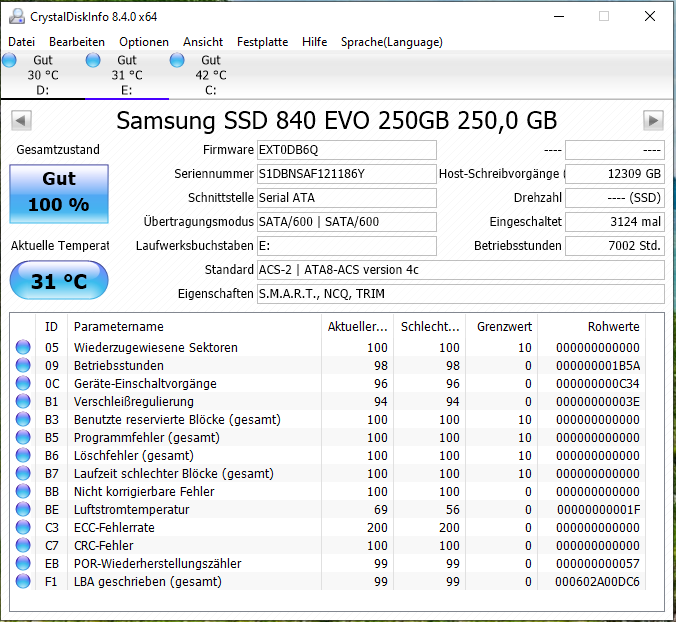Click blue status orb for drive D:
The height and width of the screenshot is (622, 676).
[x=9, y=60]
